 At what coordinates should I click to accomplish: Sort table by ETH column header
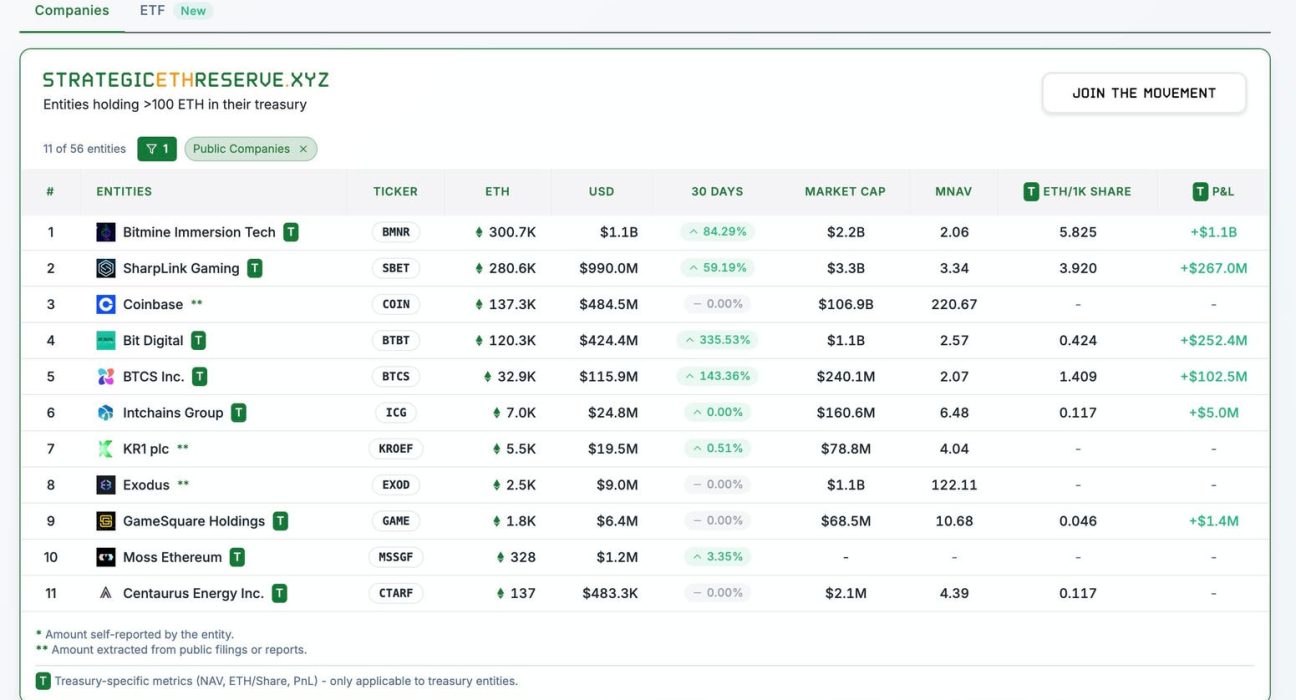pos(497,191)
